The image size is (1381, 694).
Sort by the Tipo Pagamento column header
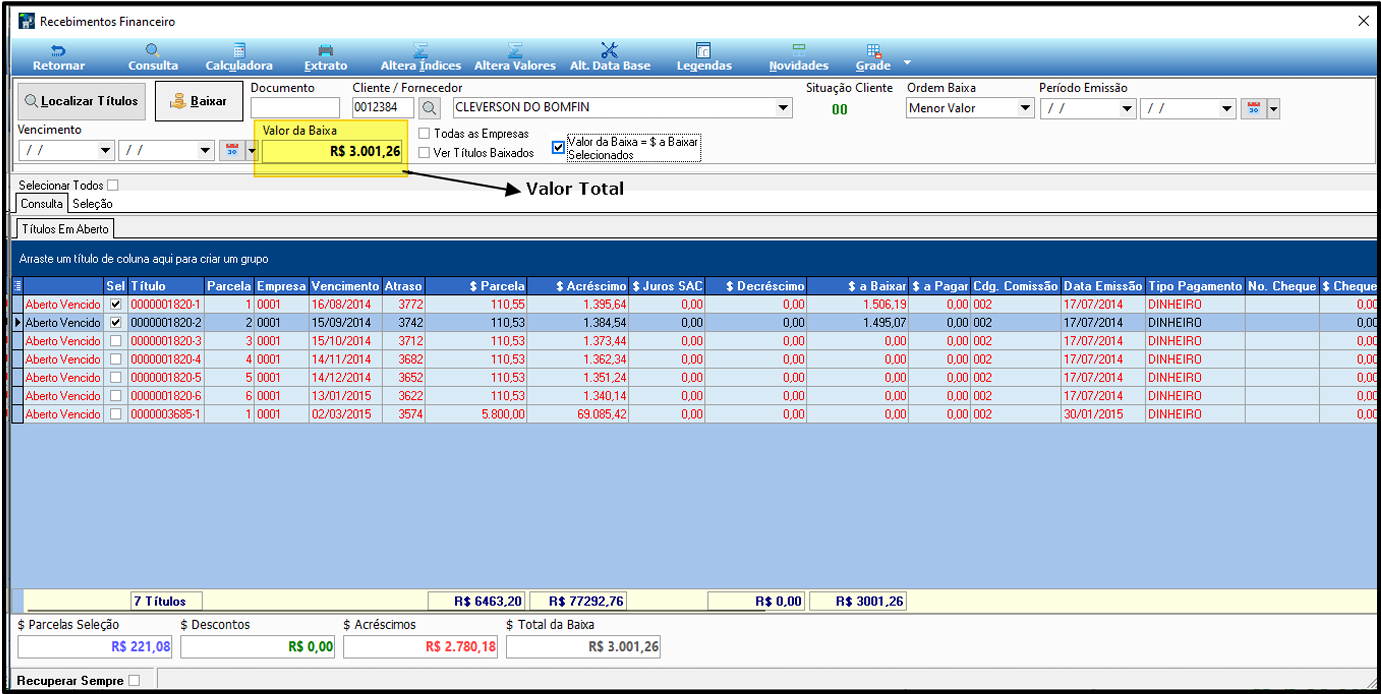click(x=1195, y=286)
